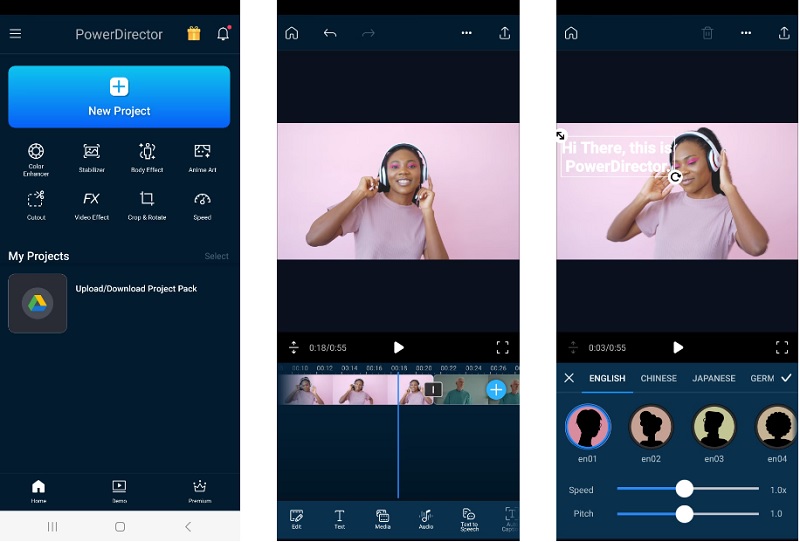The image size is (800, 542).
Task: Open the Upload/Download Project Pack thumbnail
Action: click(38, 303)
